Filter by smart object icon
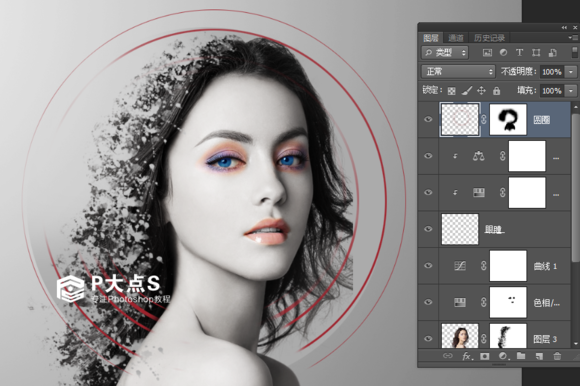Screen dimensions: 580x386 tap(553, 53)
